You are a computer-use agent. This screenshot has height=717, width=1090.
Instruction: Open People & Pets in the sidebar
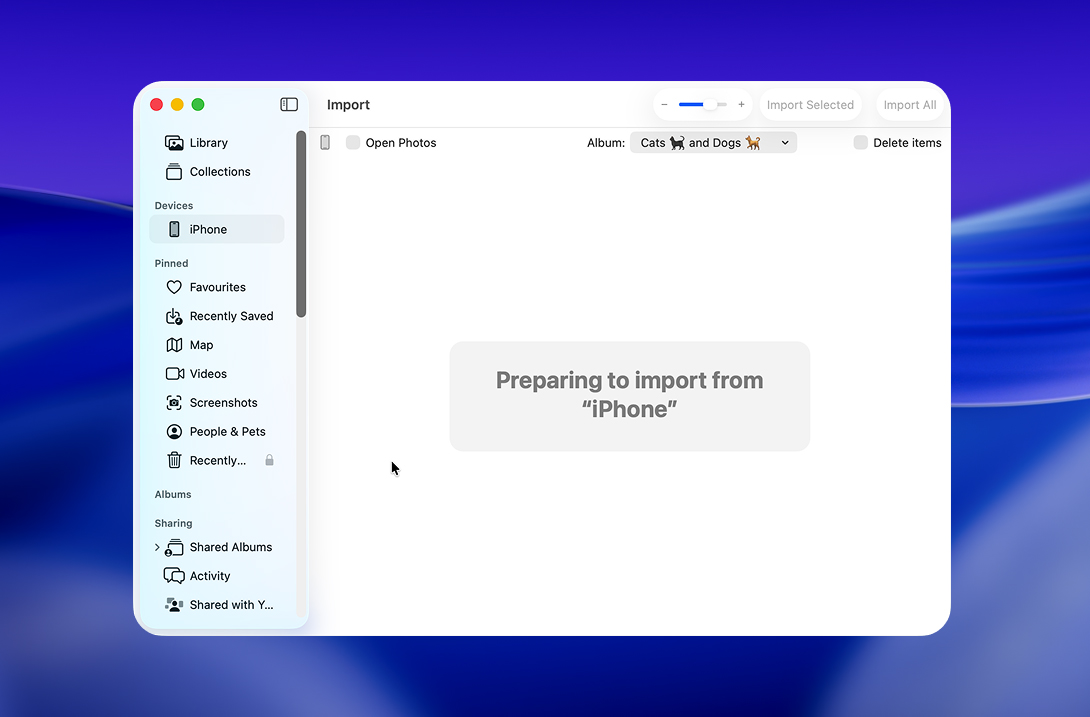(x=217, y=432)
